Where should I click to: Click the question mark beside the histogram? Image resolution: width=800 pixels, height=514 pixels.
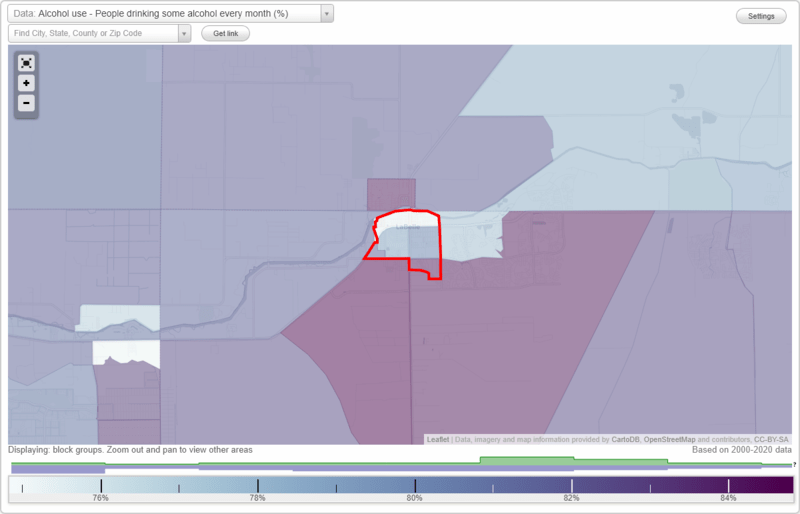pyautogui.click(x=794, y=464)
